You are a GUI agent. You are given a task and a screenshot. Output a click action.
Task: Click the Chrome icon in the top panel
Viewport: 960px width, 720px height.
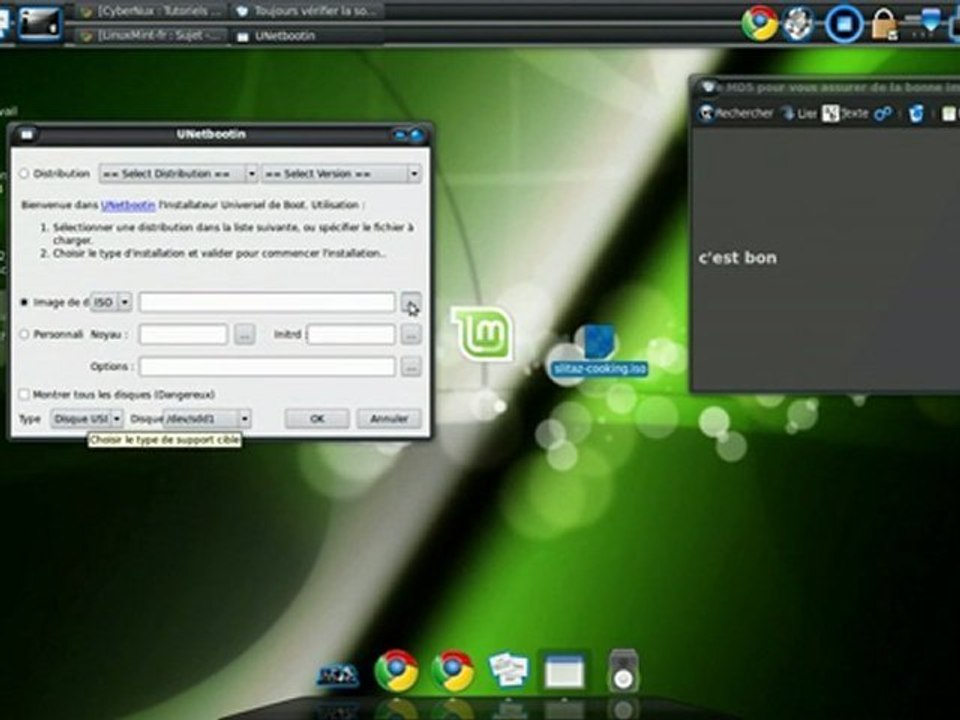pyautogui.click(x=759, y=23)
